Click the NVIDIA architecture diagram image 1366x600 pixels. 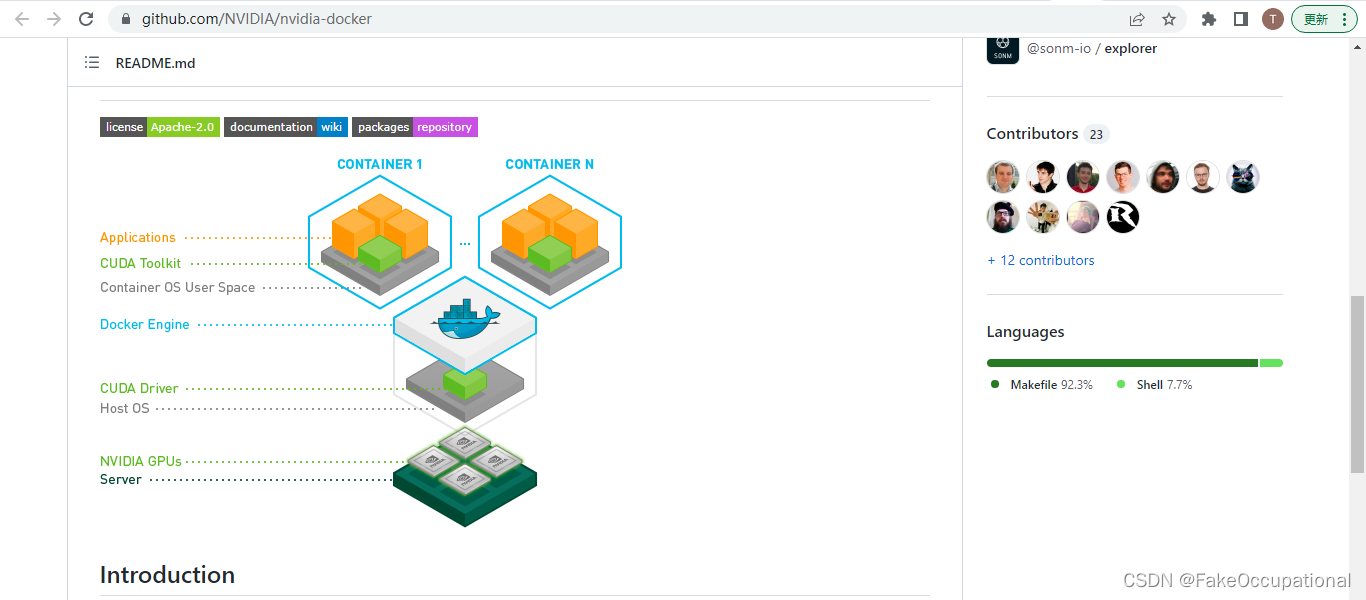361,341
